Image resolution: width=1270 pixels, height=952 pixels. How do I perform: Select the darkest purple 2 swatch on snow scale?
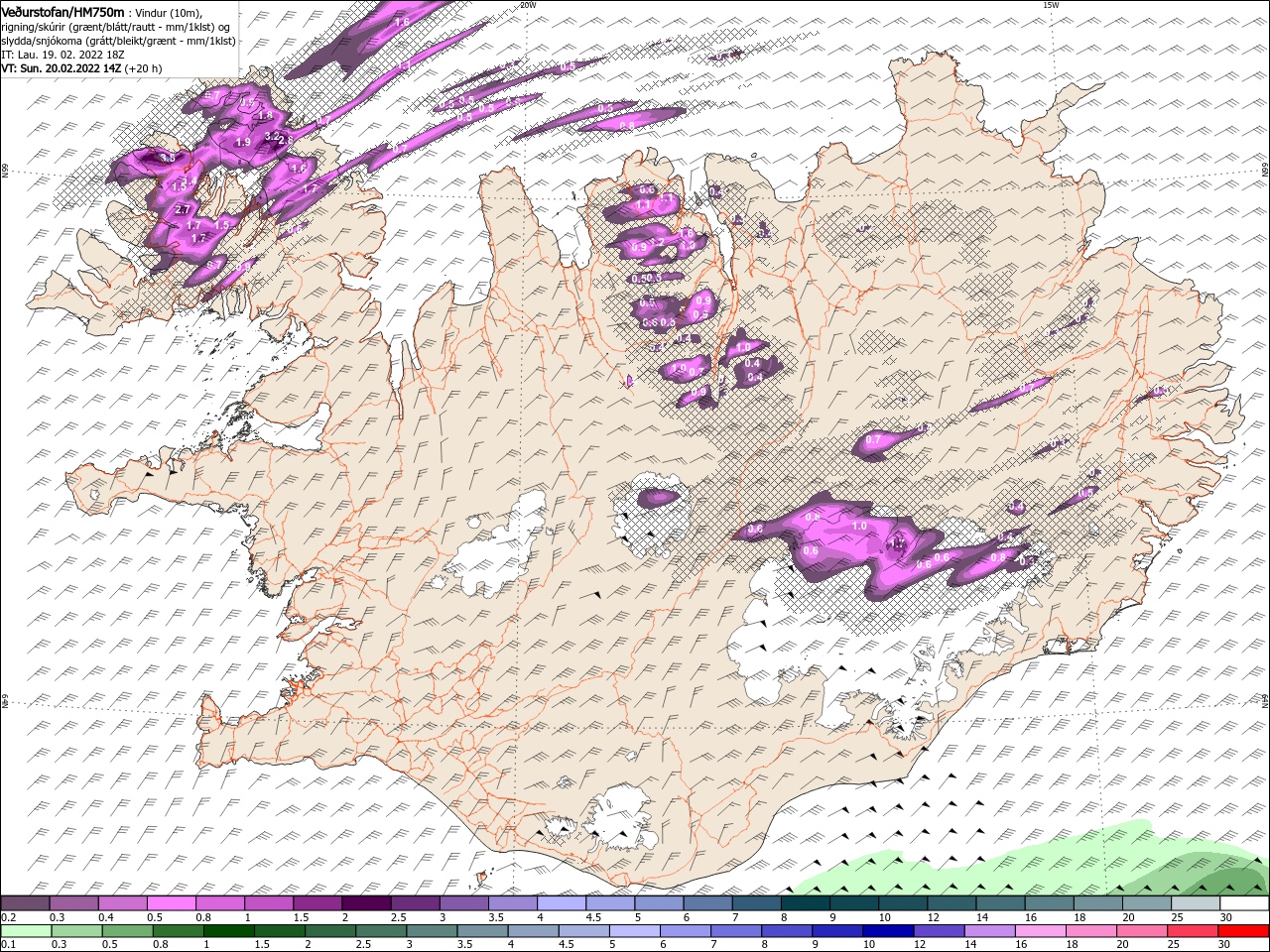tap(366, 903)
